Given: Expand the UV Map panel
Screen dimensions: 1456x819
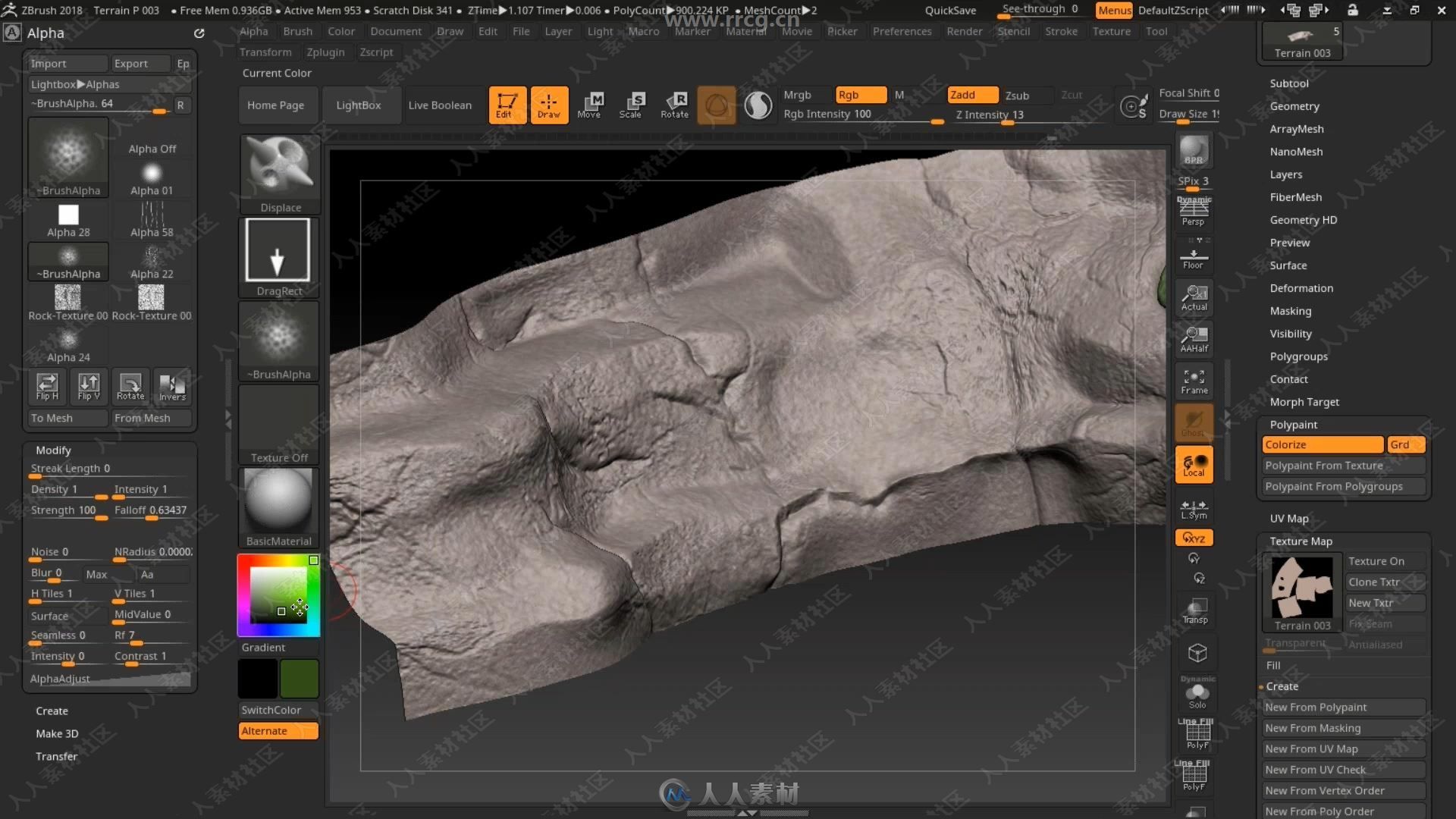Looking at the screenshot, I should [x=1290, y=518].
